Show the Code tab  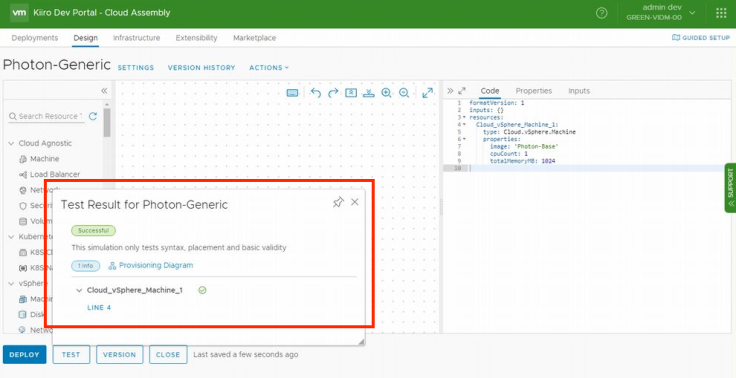490,91
